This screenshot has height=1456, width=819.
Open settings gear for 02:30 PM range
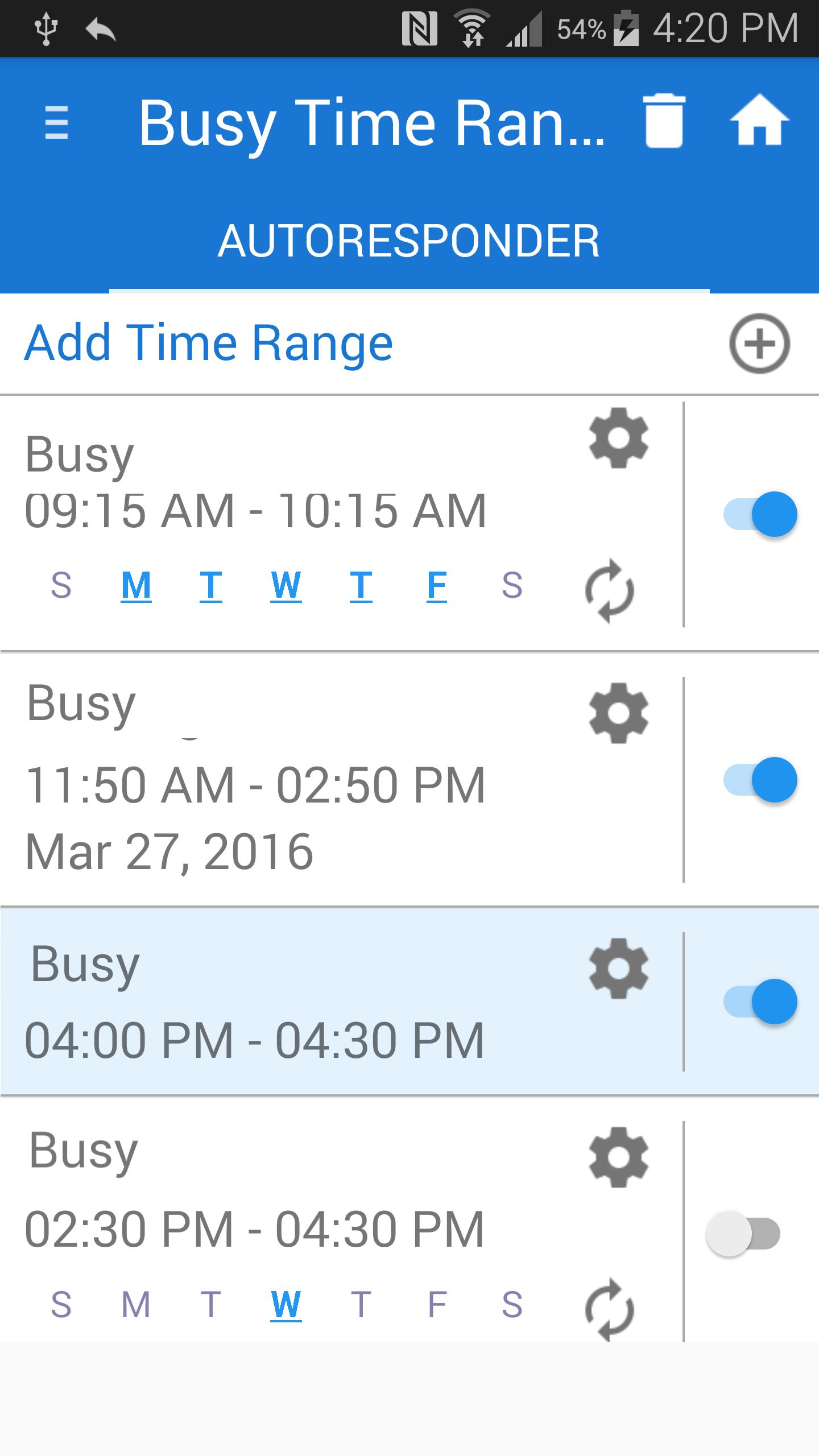619,1157
